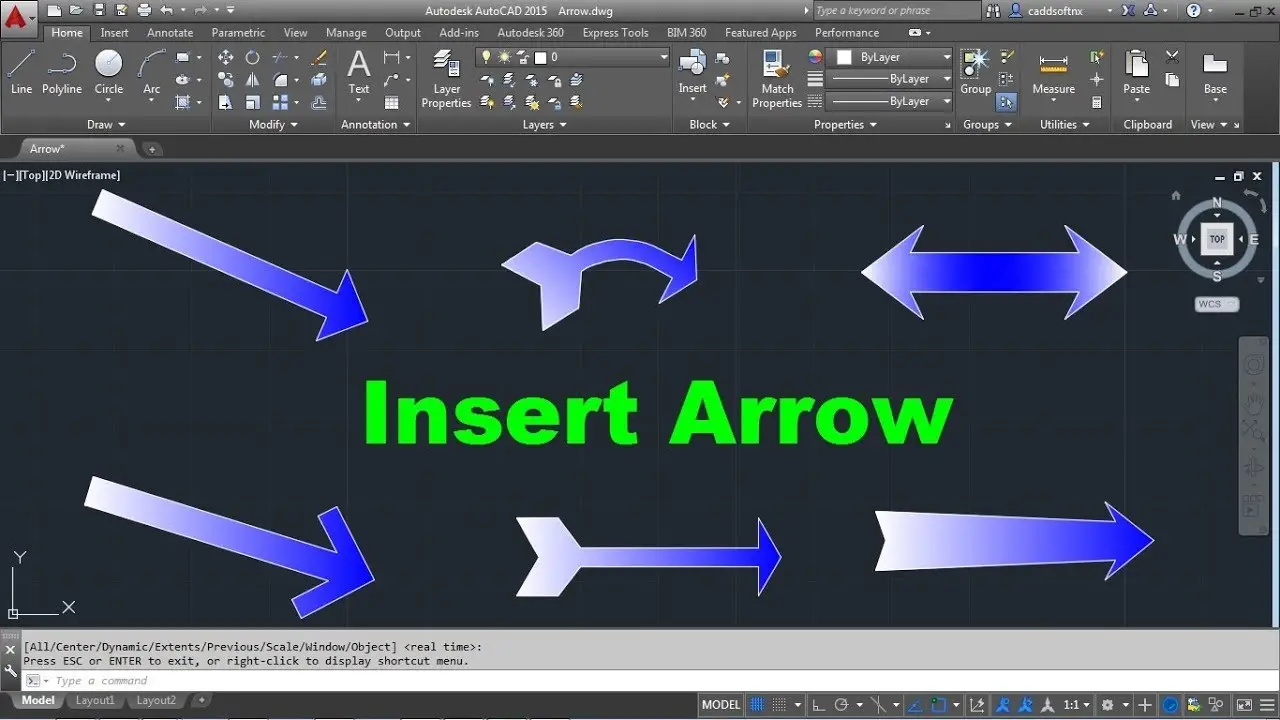Toggle 2D object snap square icon
1280x720 pixels.
click(x=938, y=705)
